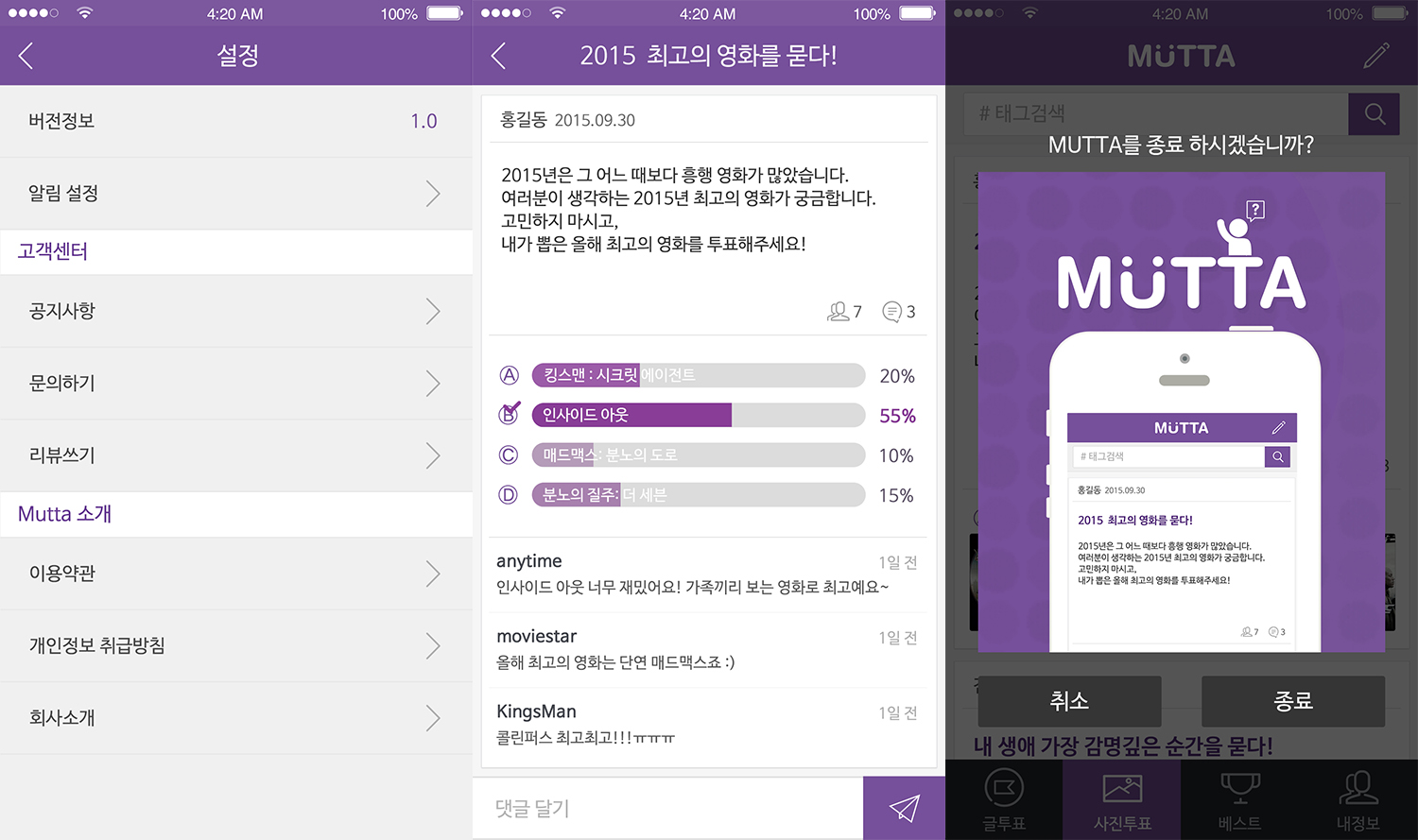The height and width of the screenshot is (840, 1418).
Task: Focus the 댓글 달기 comment input field
Action: tap(668, 808)
